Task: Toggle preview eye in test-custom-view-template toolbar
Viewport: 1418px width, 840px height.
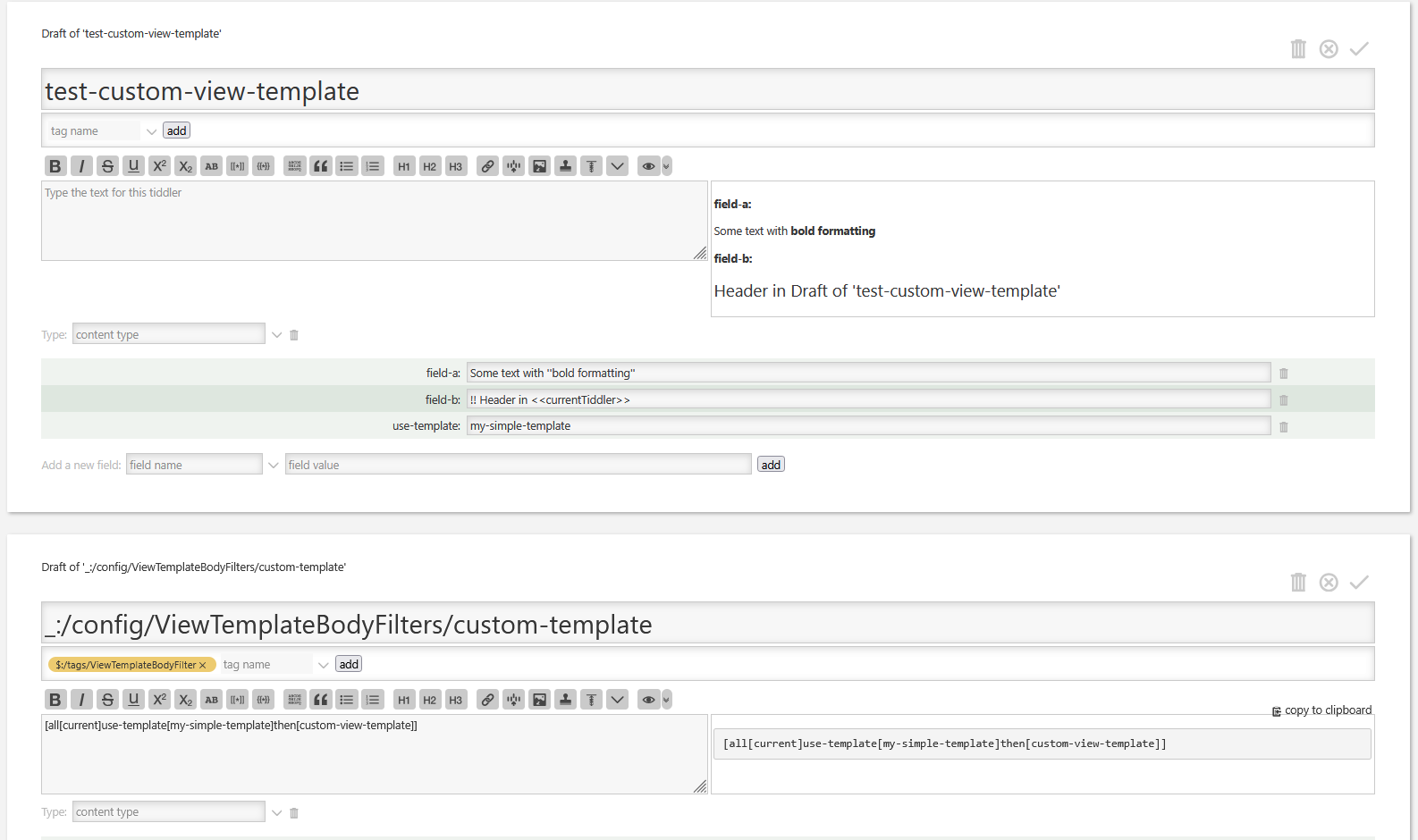Action: click(649, 166)
